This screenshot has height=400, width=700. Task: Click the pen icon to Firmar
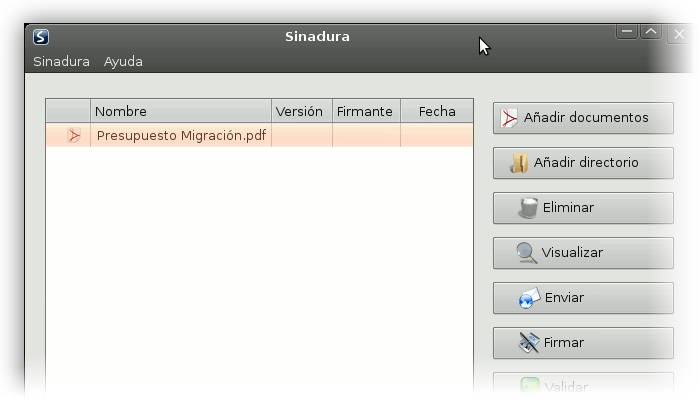pyautogui.click(x=529, y=343)
